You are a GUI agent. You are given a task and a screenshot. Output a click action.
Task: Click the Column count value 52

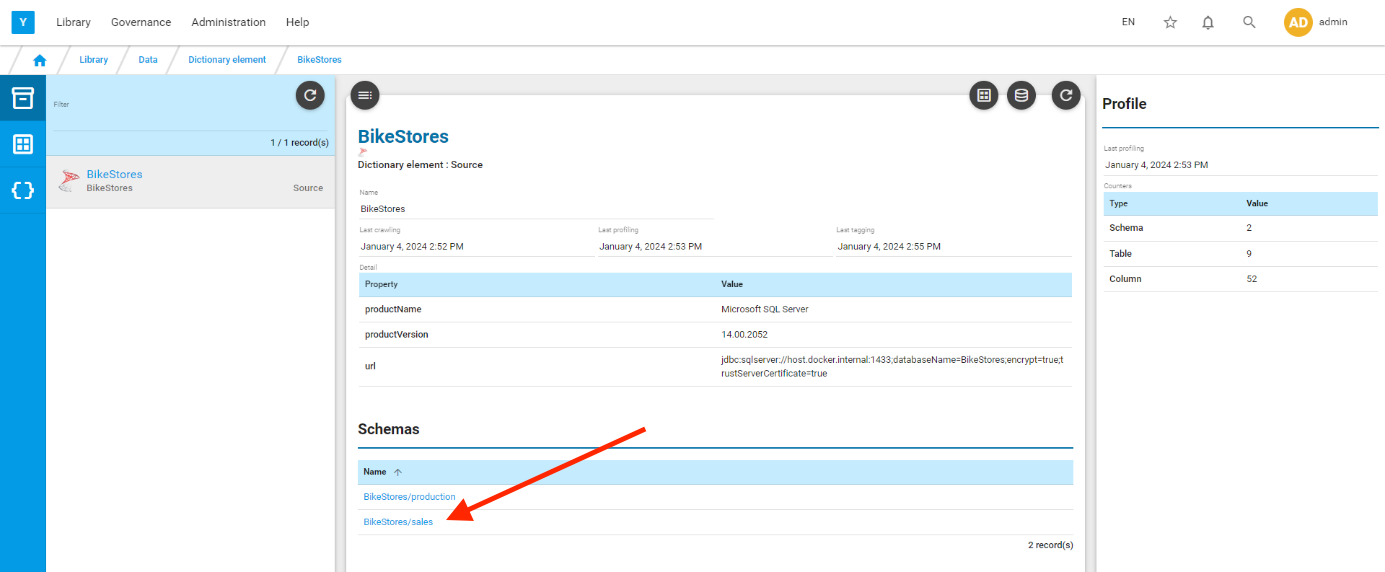click(x=1252, y=279)
